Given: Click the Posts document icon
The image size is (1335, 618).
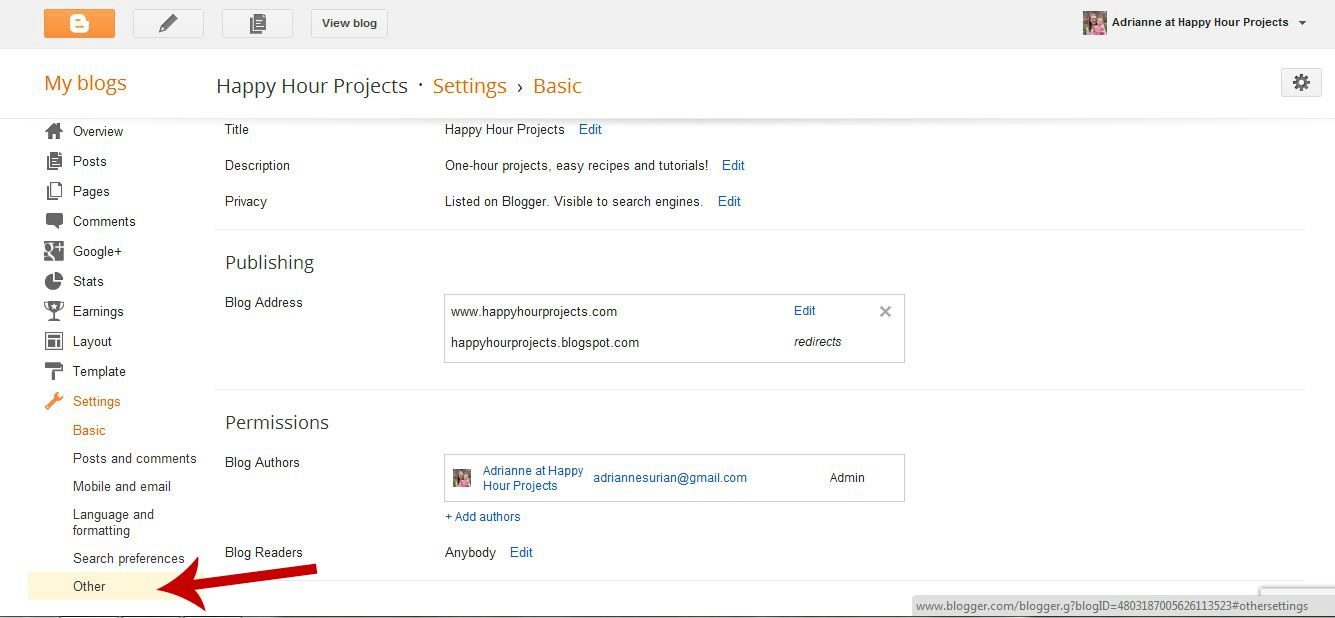Looking at the screenshot, I should pyautogui.click(x=54, y=161).
